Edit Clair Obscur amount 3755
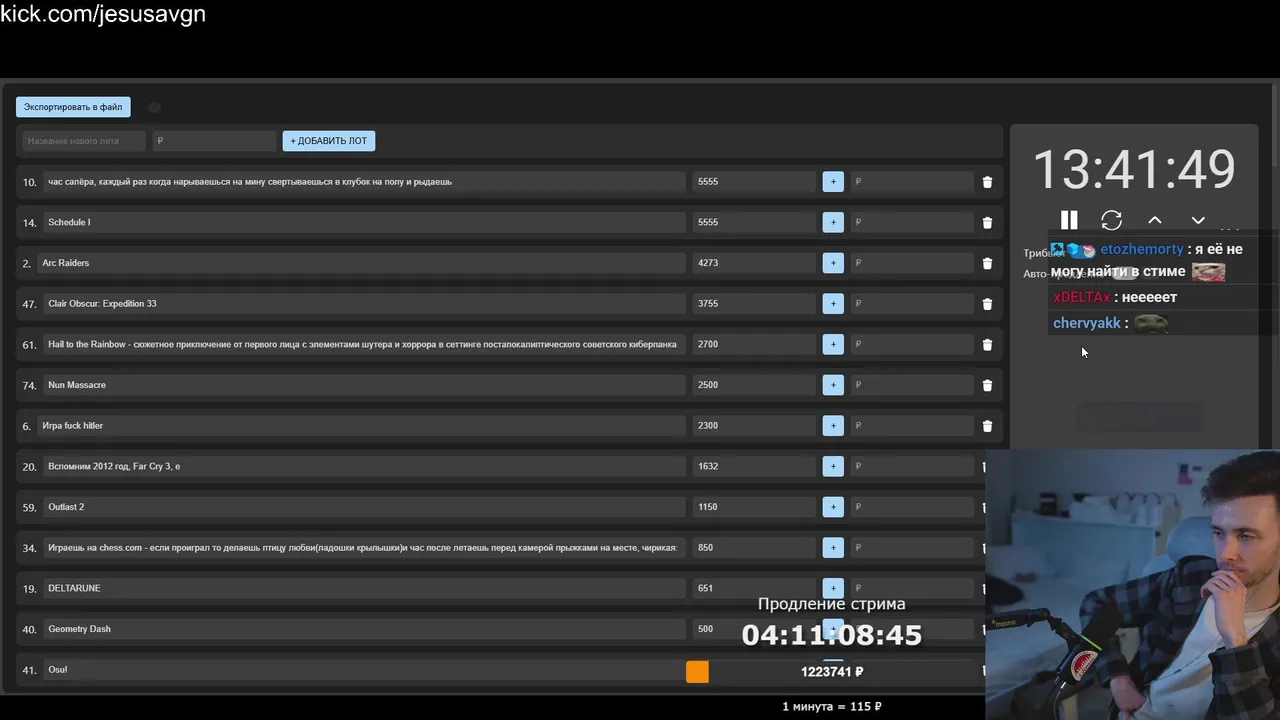This screenshot has width=1280, height=720. pos(754,303)
